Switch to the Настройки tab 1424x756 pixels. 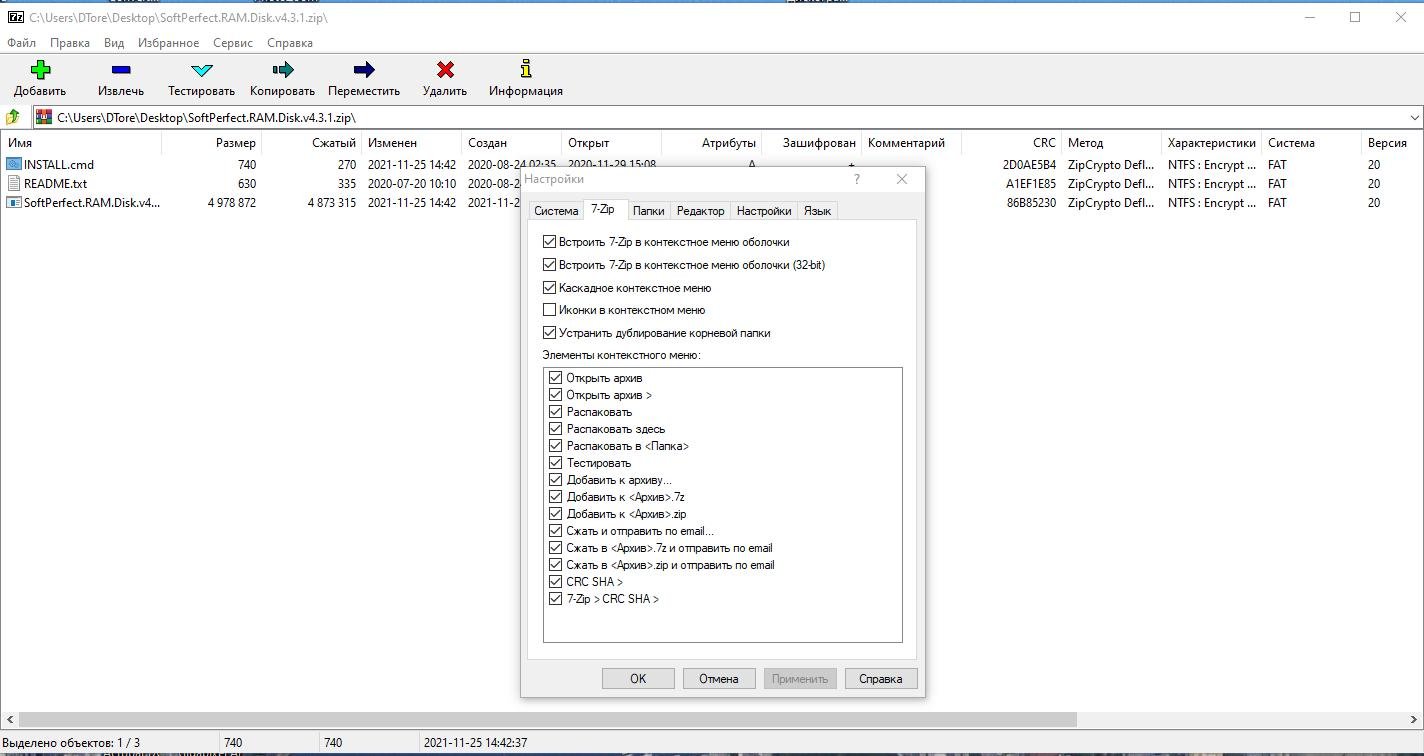tap(764, 211)
